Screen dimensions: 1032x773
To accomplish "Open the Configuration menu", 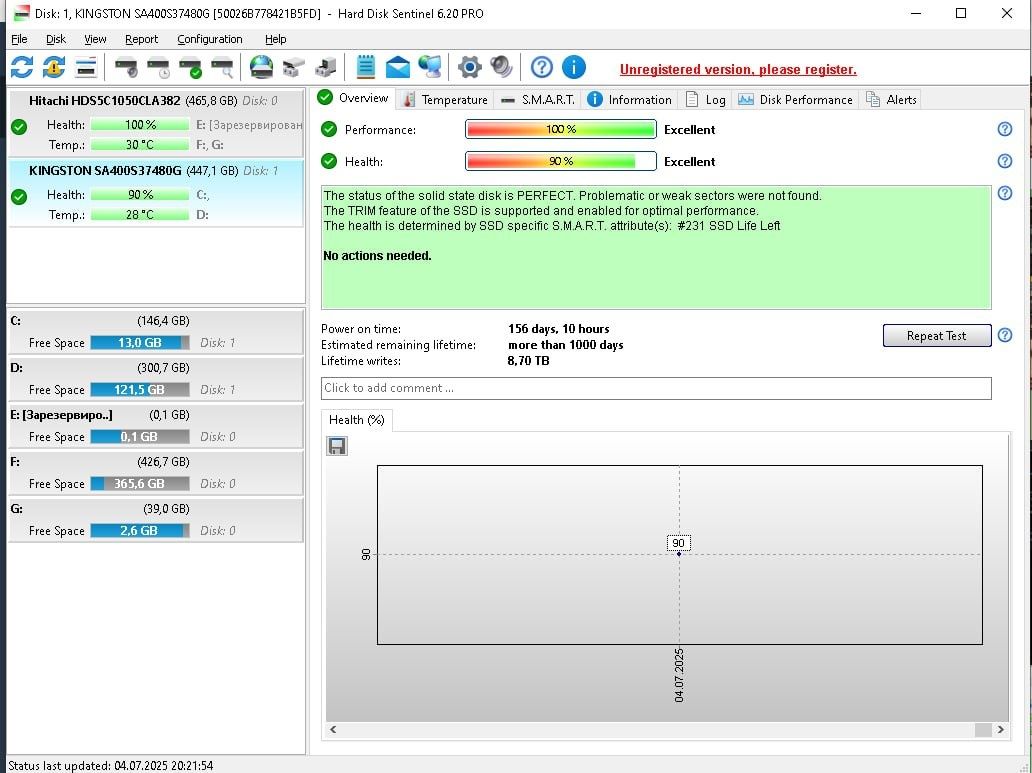I will 210,39.
